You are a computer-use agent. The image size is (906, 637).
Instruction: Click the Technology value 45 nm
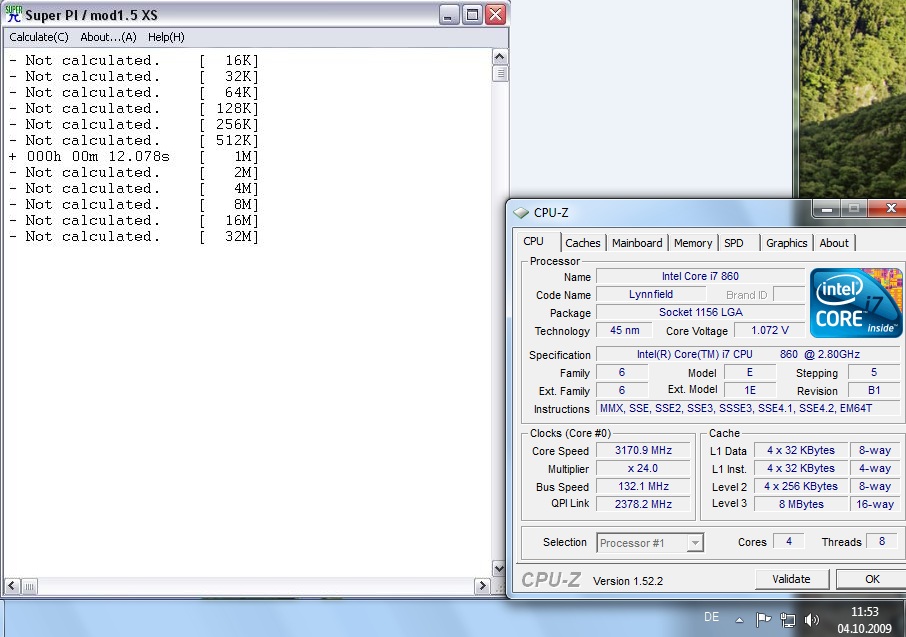point(624,330)
